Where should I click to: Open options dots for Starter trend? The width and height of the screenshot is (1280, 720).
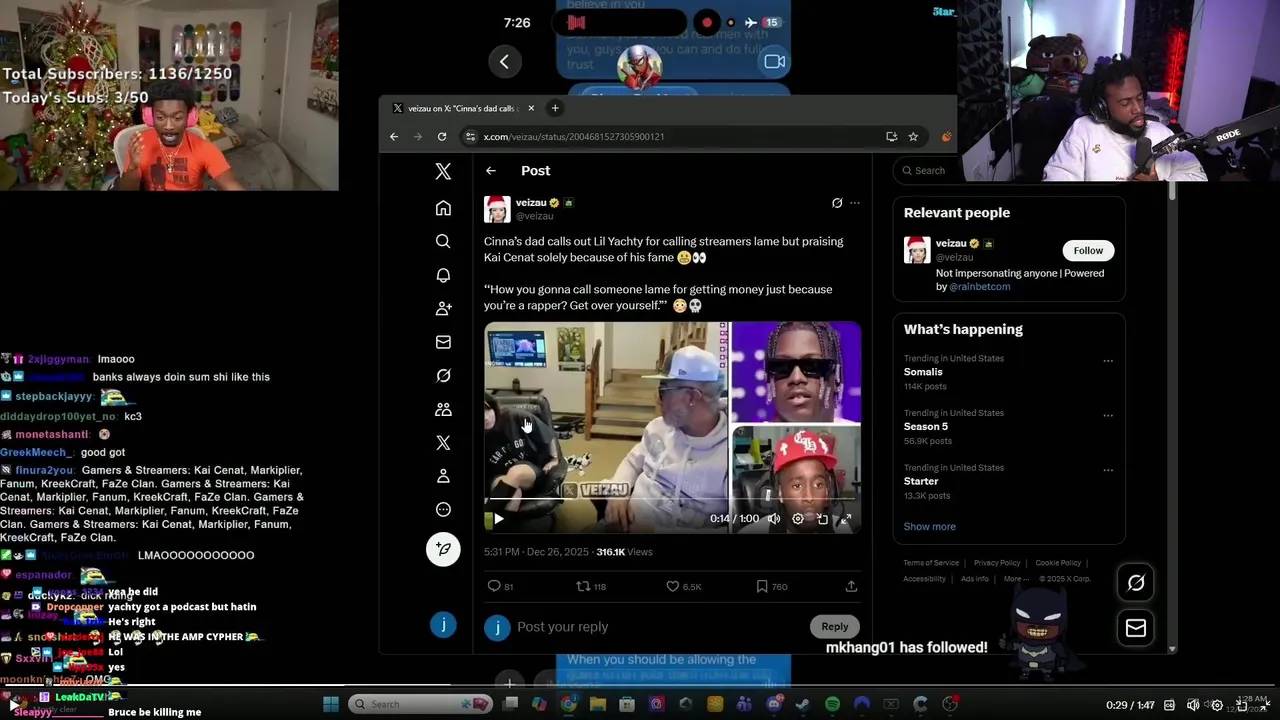(1107, 470)
